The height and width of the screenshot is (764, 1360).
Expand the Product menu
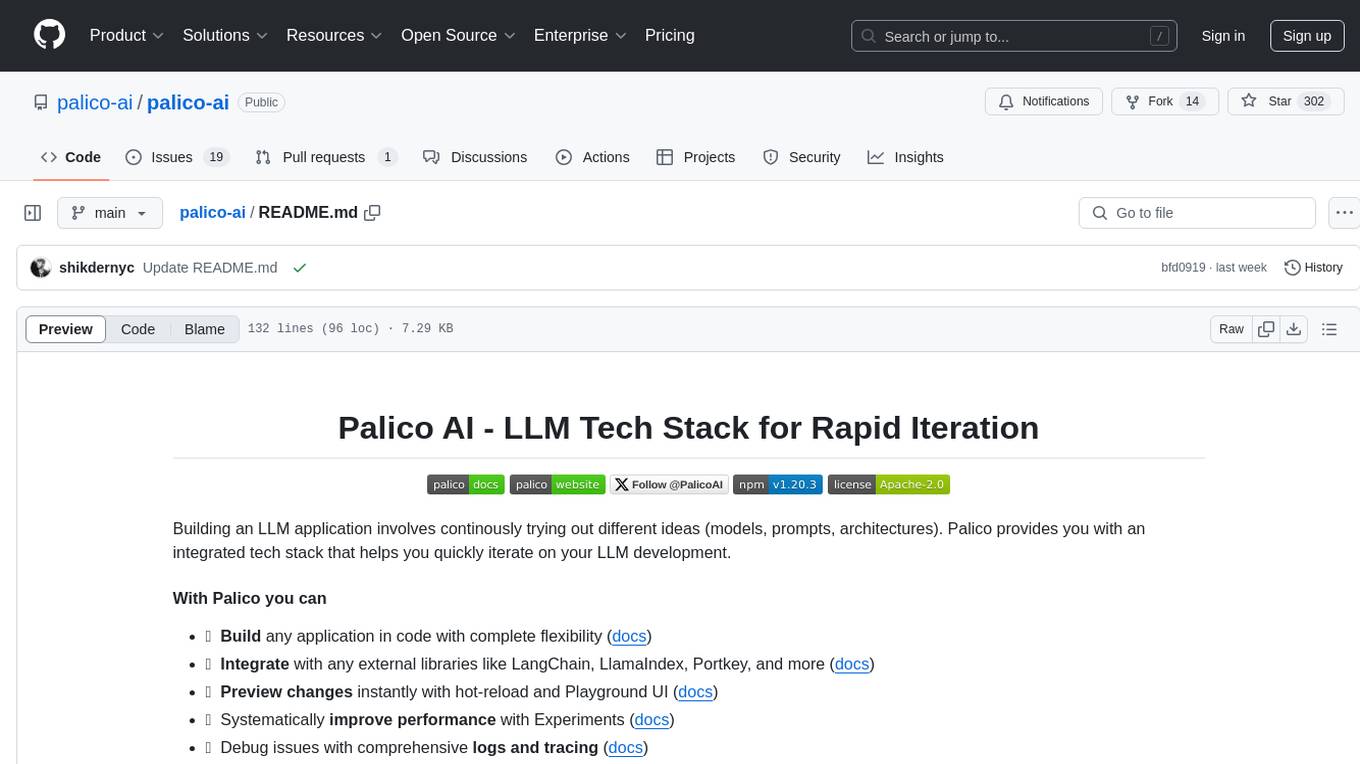127,35
